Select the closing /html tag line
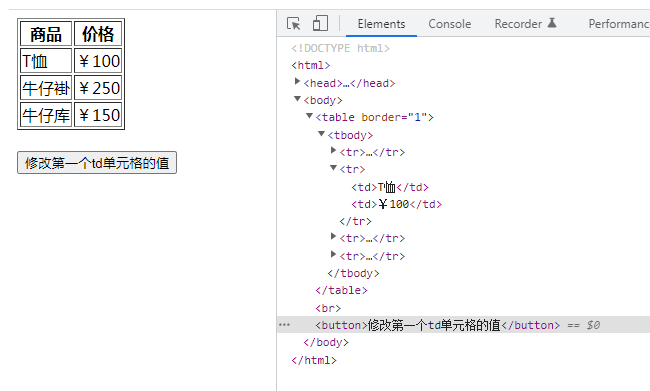The height and width of the screenshot is (391, 650). click(x=314, y=360)
